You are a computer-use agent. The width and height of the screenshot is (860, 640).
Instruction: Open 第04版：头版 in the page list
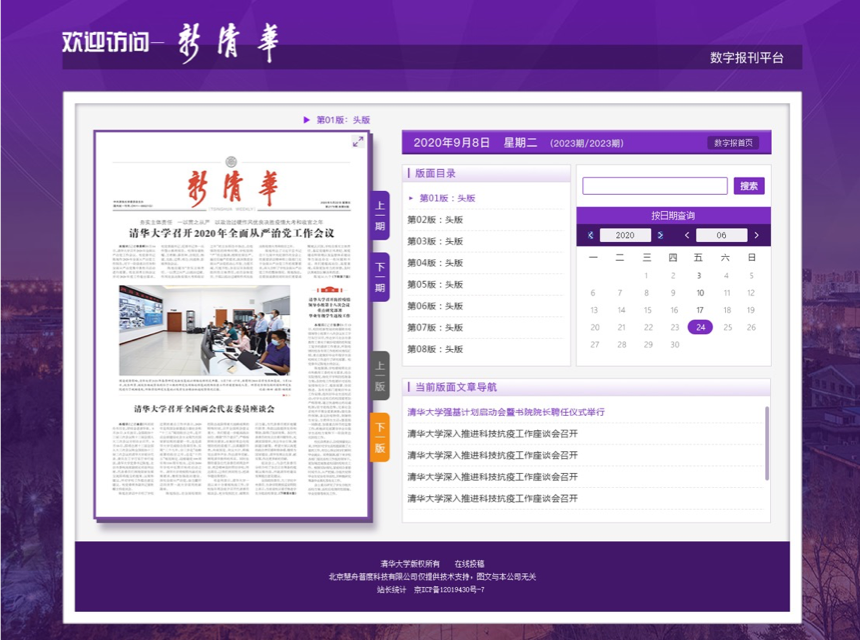click(x=435, y=263)
